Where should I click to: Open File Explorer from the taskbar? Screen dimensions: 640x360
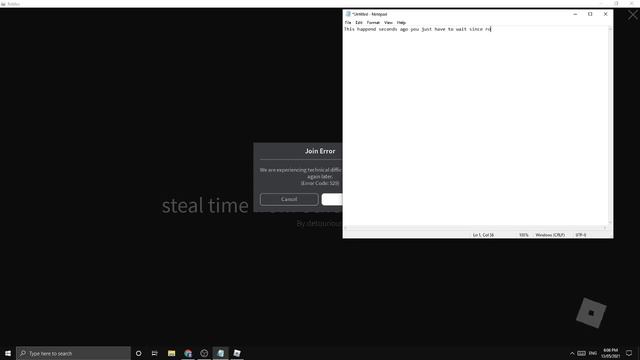[x=171, y=353]
